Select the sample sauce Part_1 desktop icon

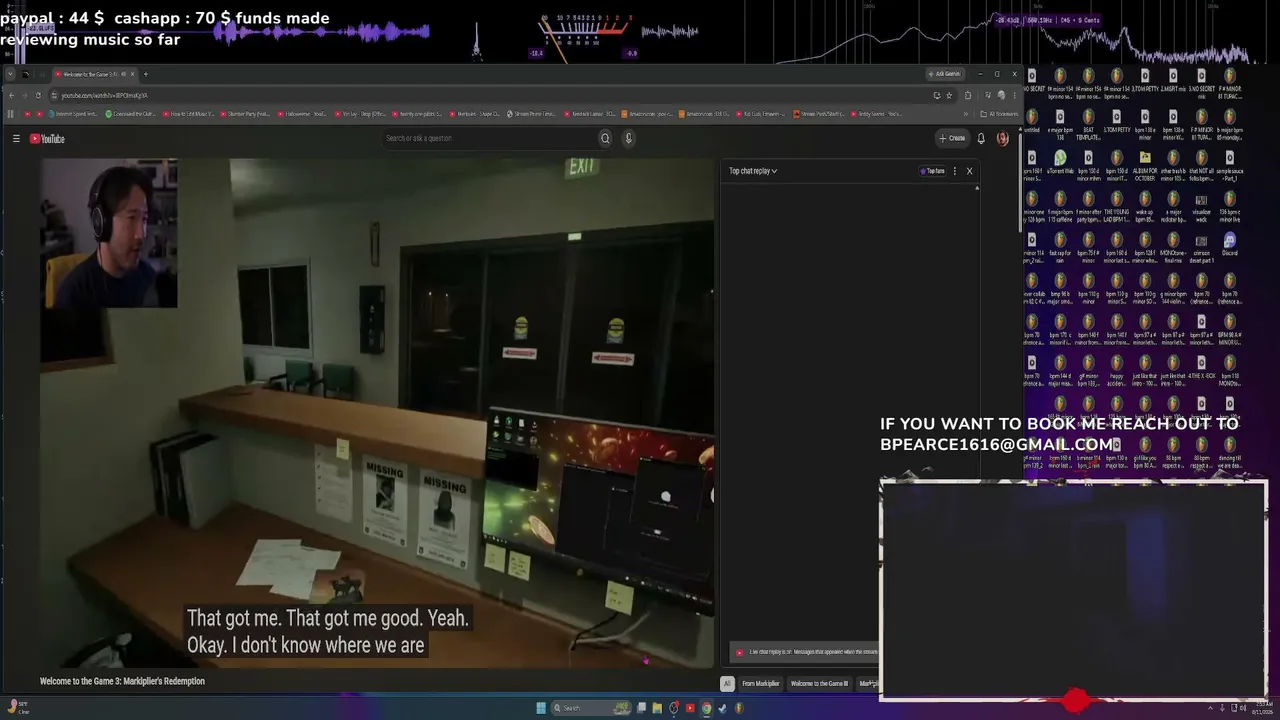[x=1229, y=164]
